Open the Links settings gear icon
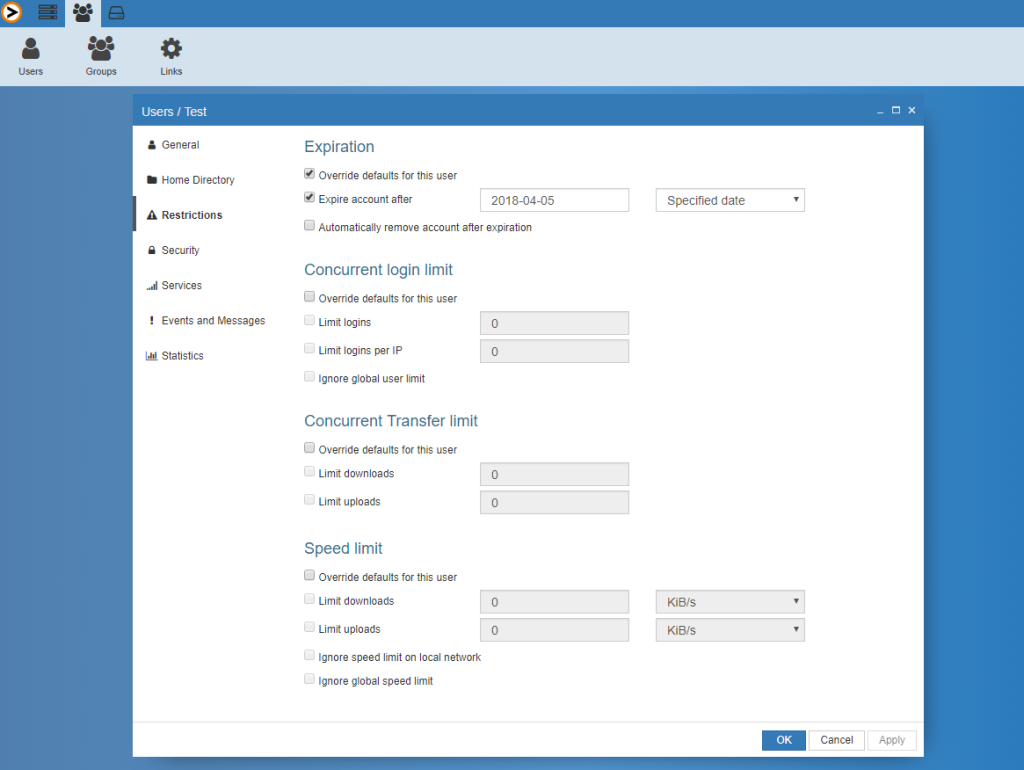The height and width of the screenshot is (770, 1024). [170, 50]
